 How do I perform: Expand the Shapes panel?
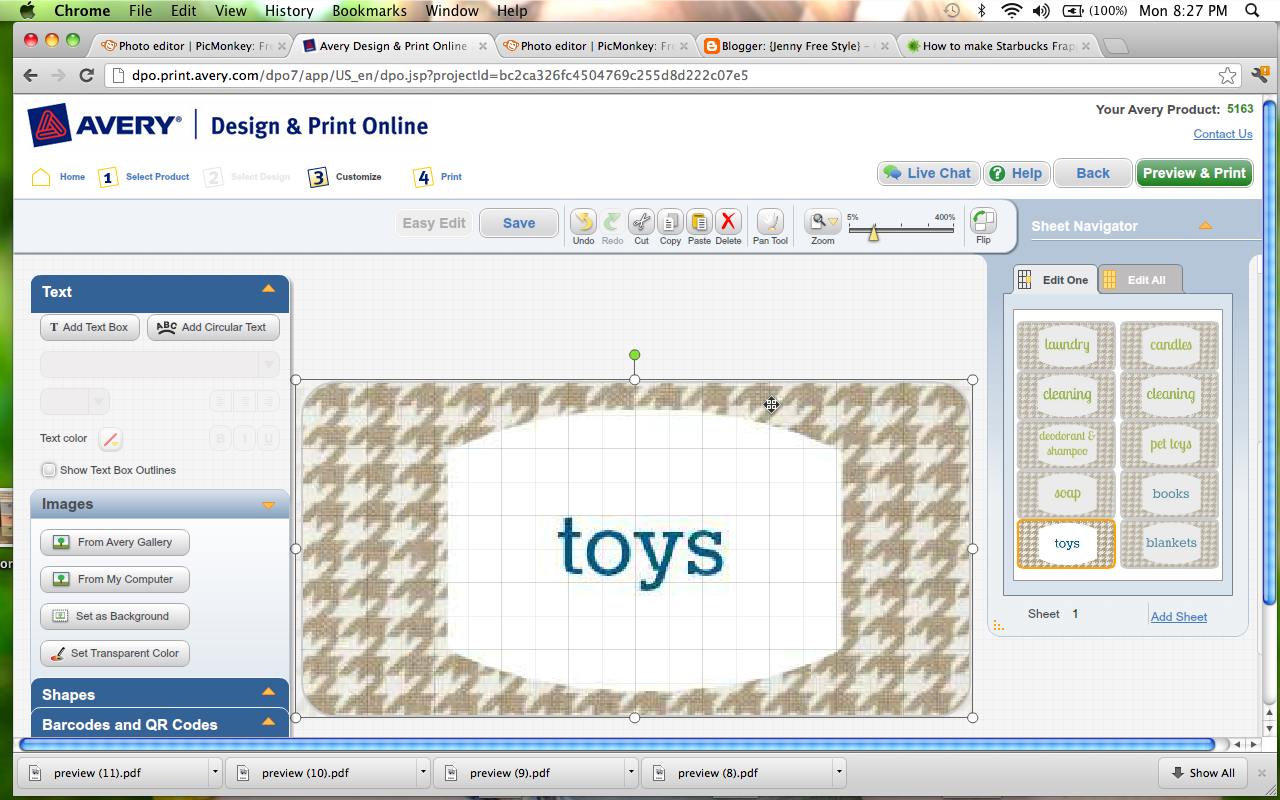click(160, 694)
